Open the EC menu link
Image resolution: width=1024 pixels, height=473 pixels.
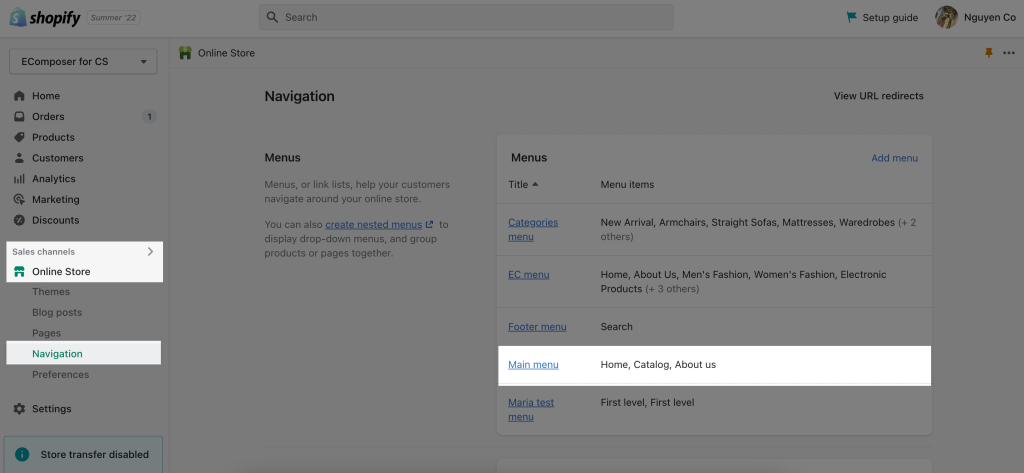[x=528, y=275]
